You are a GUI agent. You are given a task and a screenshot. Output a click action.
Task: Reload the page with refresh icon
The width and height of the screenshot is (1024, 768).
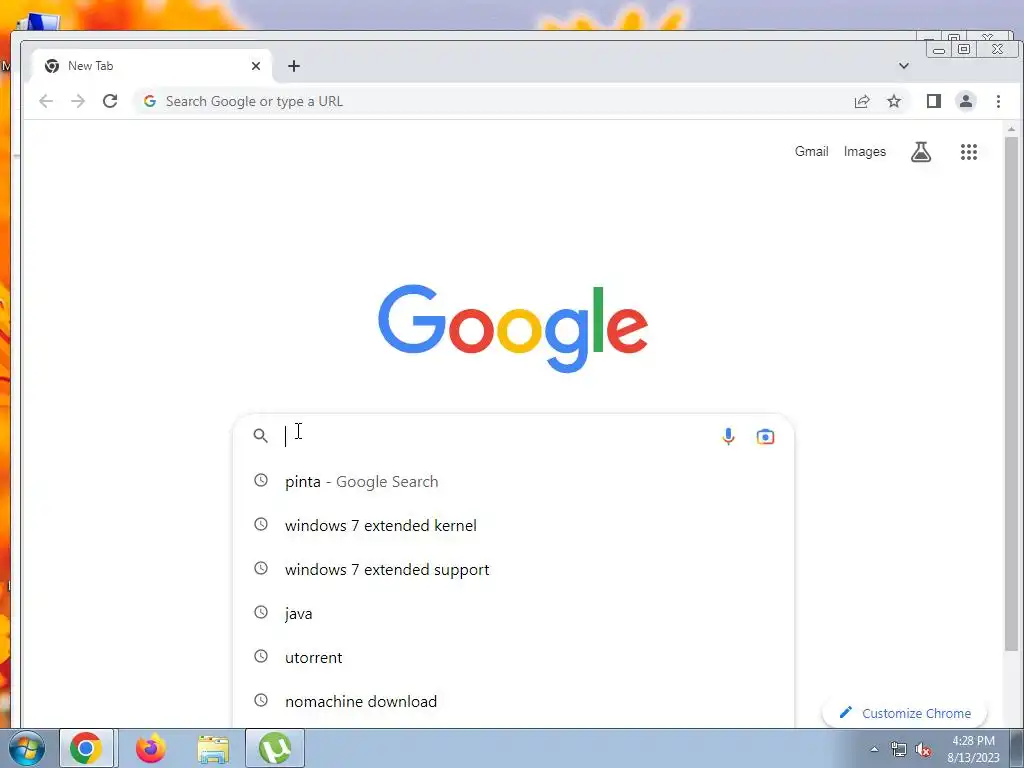tap(110, 101)
